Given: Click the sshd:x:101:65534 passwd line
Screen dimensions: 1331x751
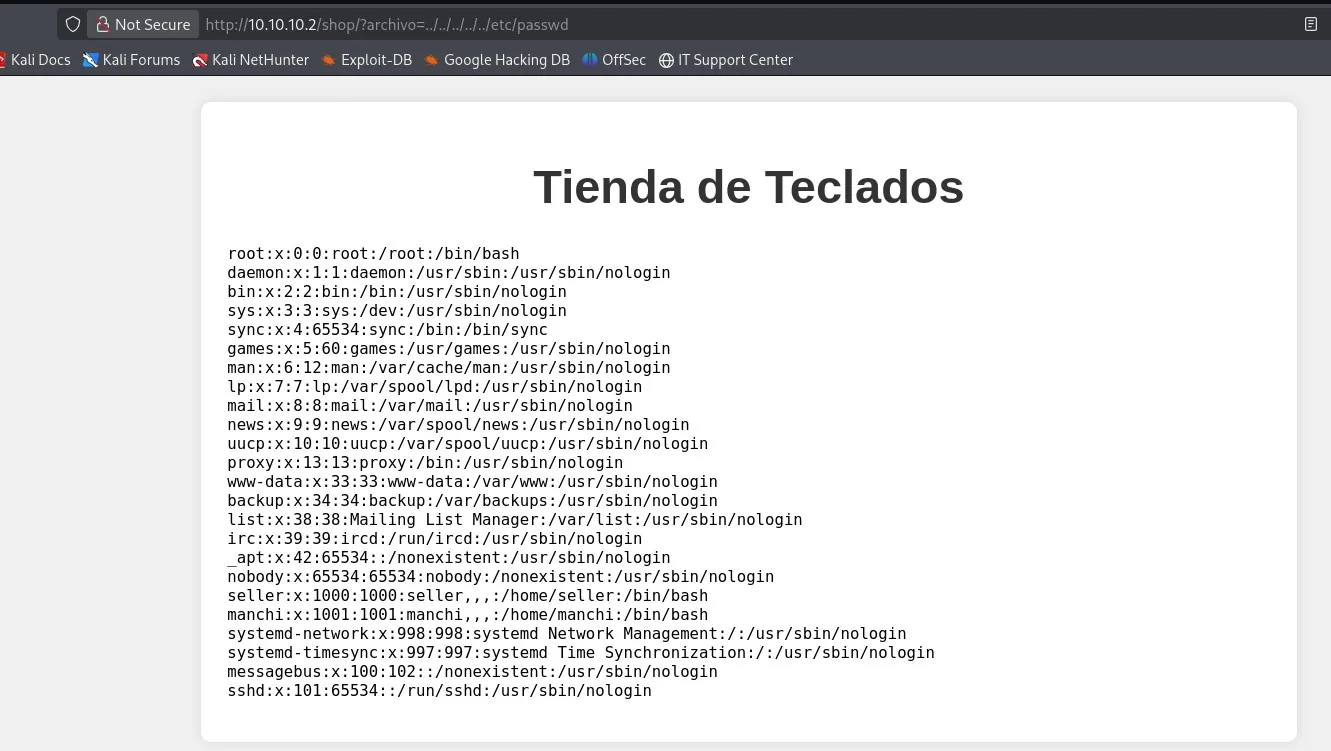Looking at the screenshot, I should click(x=439, y=691).
